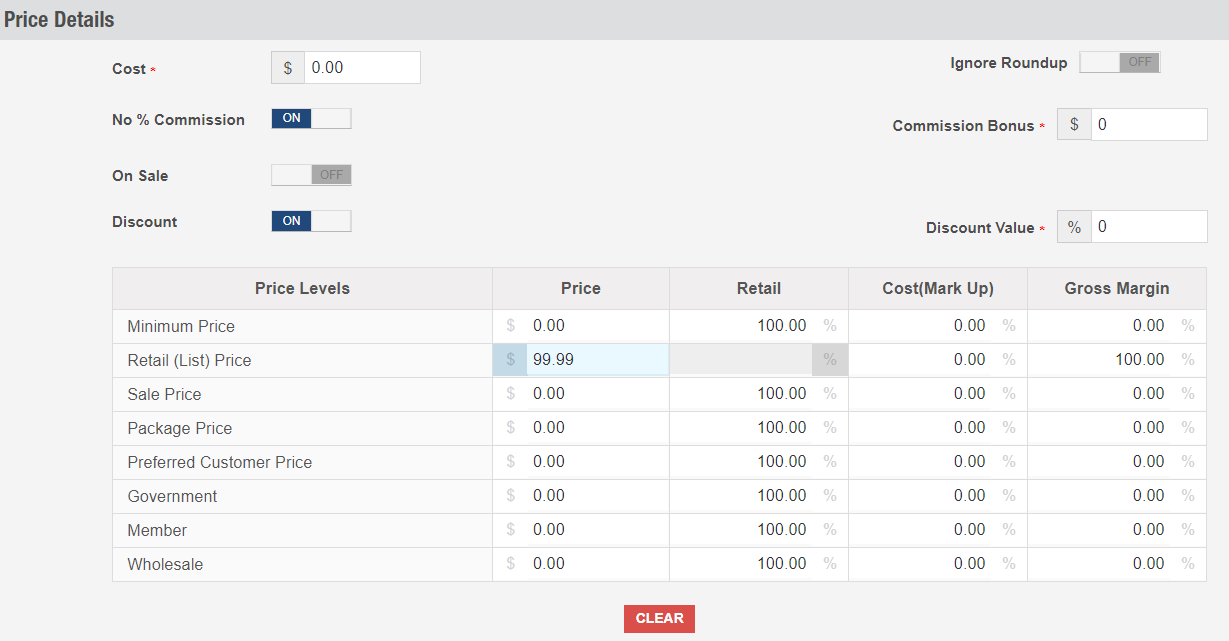Click the dollar icon next to Commission Bonus
Screen dimensions: 1229x641
point(1074,125)
